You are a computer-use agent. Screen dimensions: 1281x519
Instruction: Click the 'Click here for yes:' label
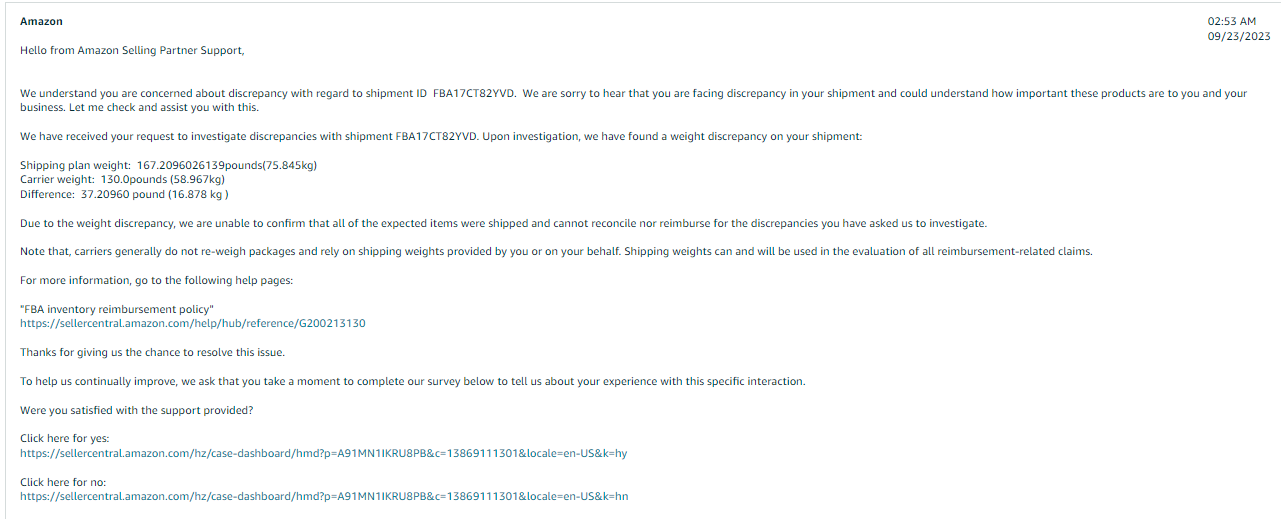coord(65,439)
